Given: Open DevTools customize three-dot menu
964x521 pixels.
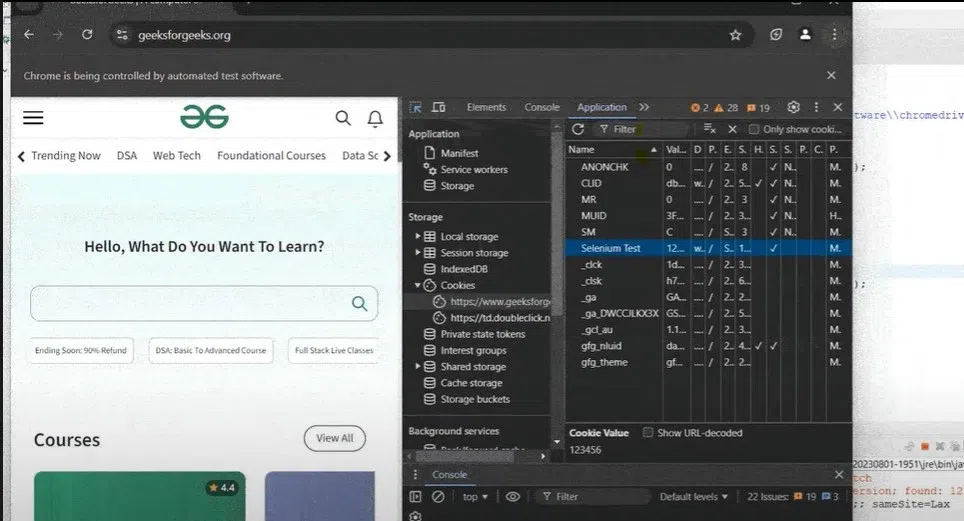Looking at the screenshot, I should [816, 107].
